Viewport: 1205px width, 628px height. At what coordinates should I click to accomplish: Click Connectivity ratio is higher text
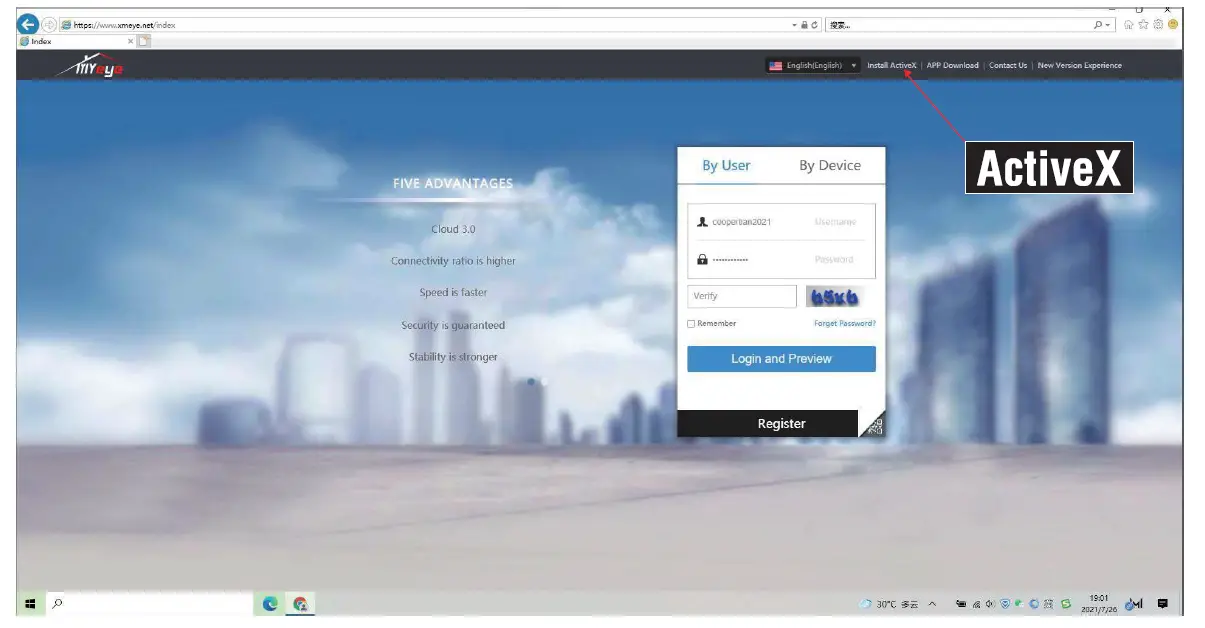(x=453, y=261)
